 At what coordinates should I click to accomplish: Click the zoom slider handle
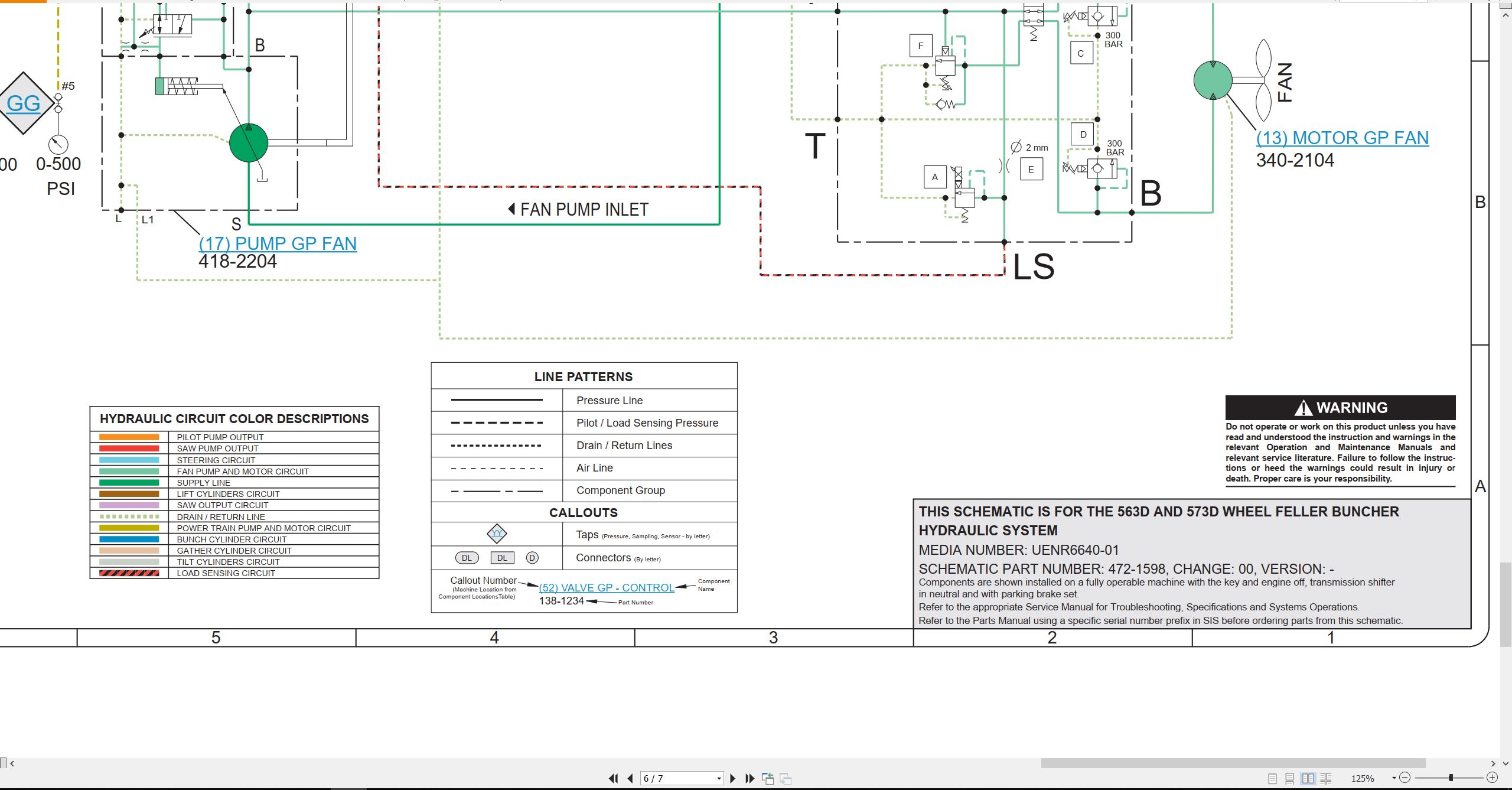(x=1451, y=778)
